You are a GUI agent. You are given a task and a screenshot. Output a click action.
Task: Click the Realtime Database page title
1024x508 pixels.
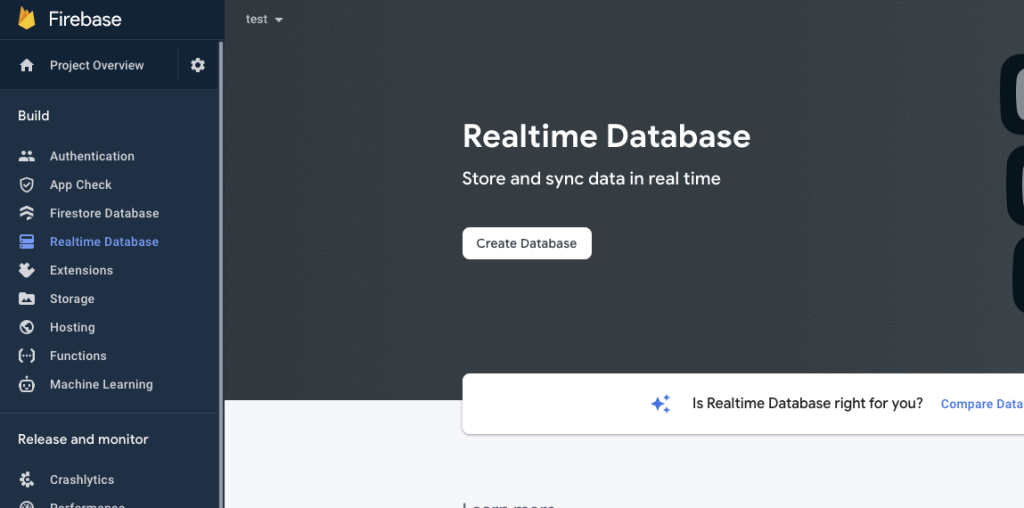pos(607,136)
